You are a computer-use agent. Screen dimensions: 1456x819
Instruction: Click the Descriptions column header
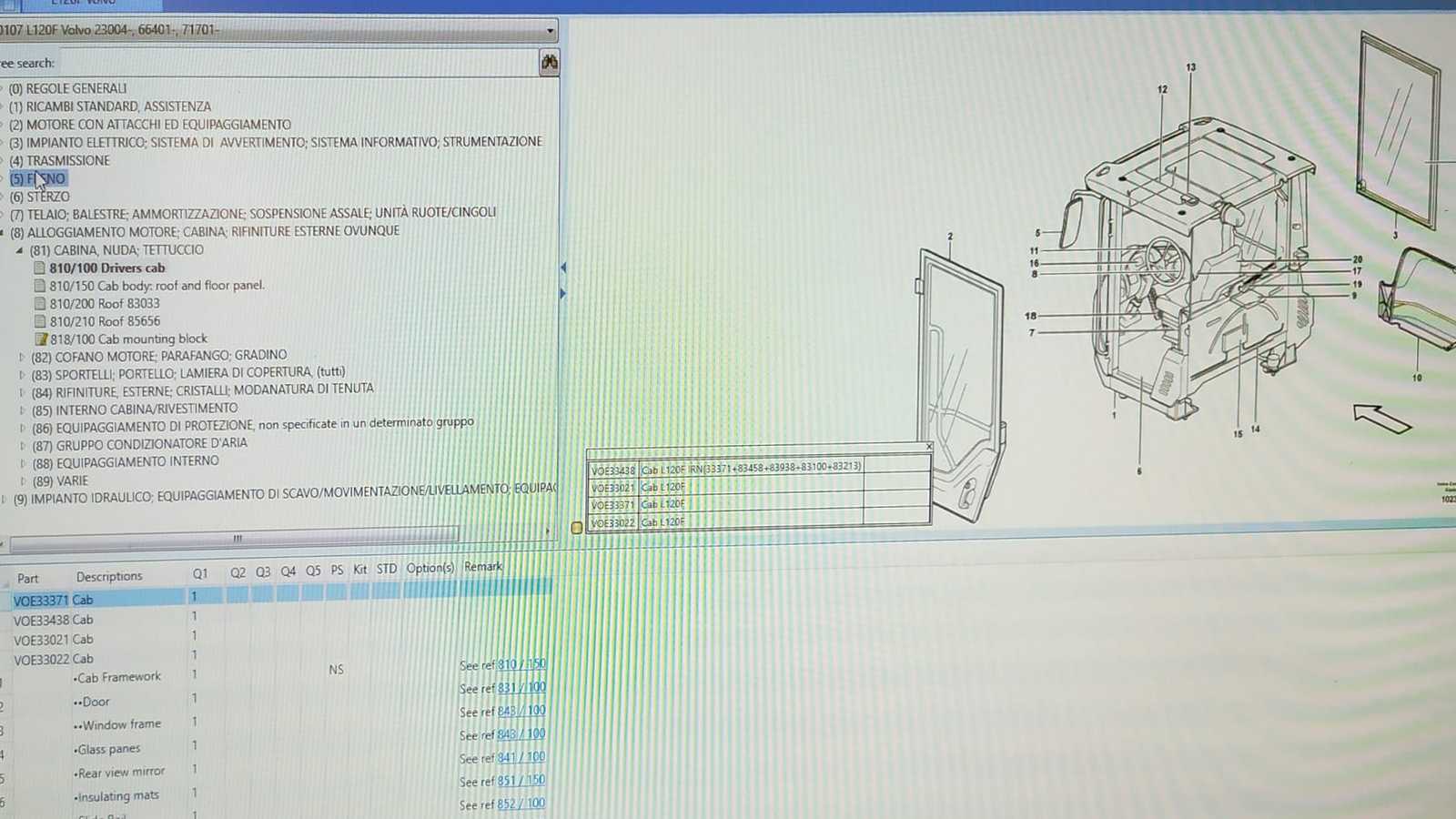[x=109, y=576]
